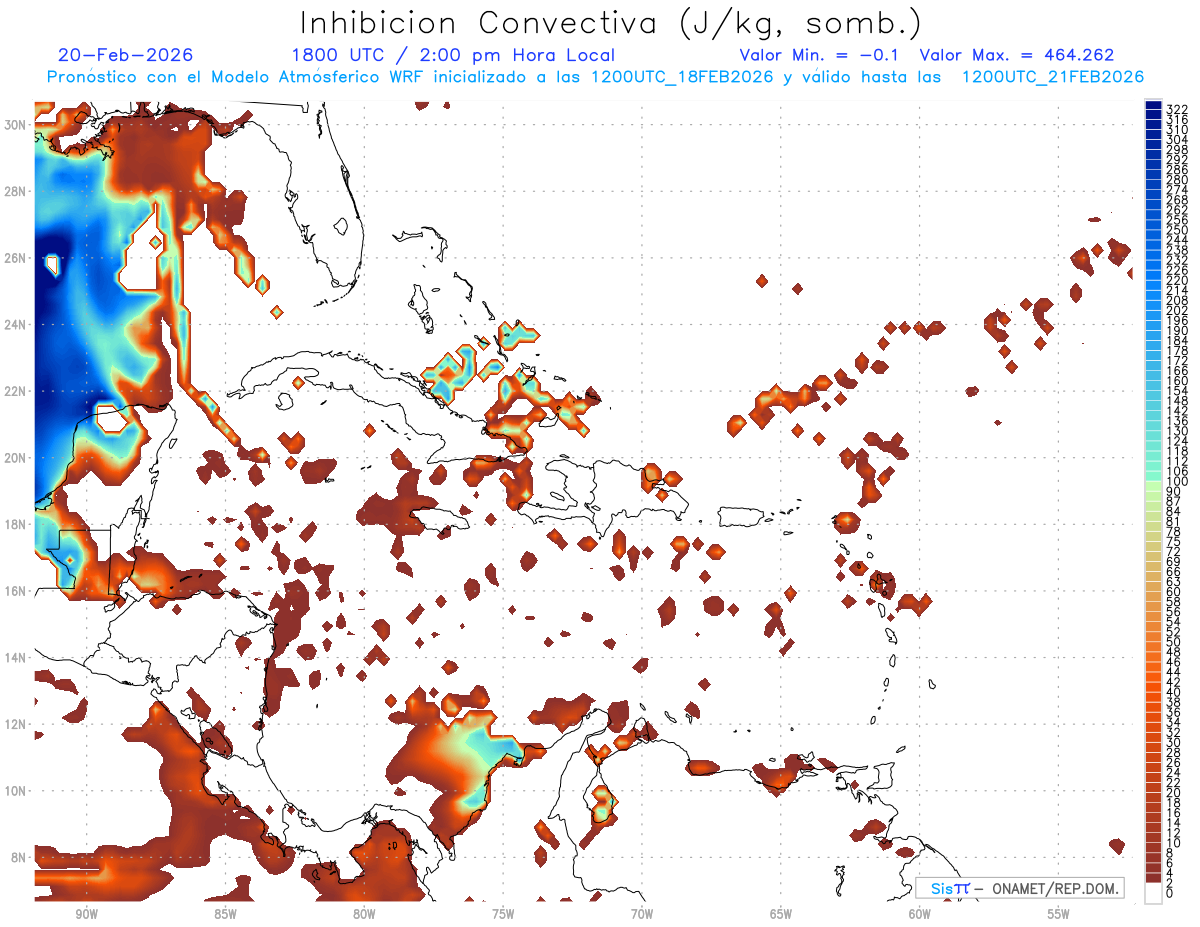Click the '80W' longitude label
1200x927 pixels.
click(x=364, y=915)
